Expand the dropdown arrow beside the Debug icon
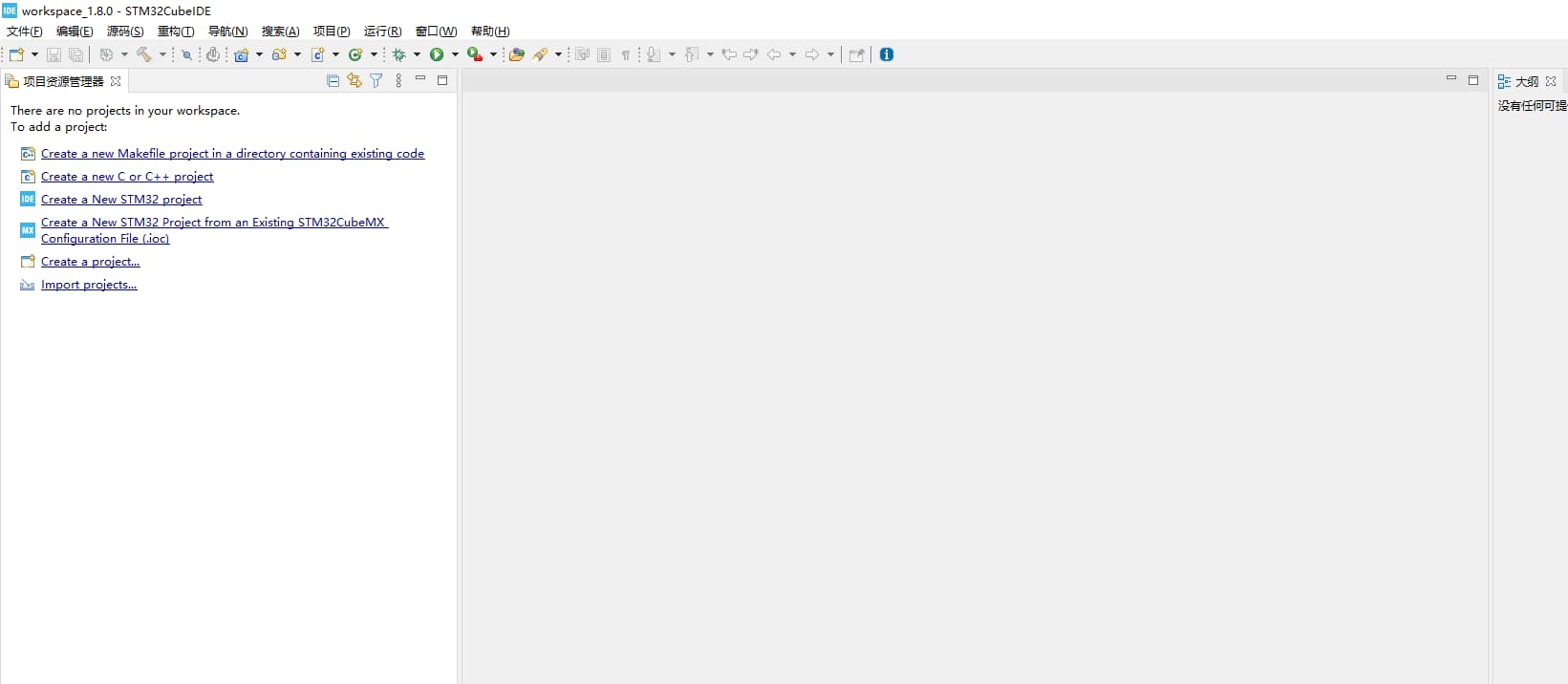 point(417,55)
